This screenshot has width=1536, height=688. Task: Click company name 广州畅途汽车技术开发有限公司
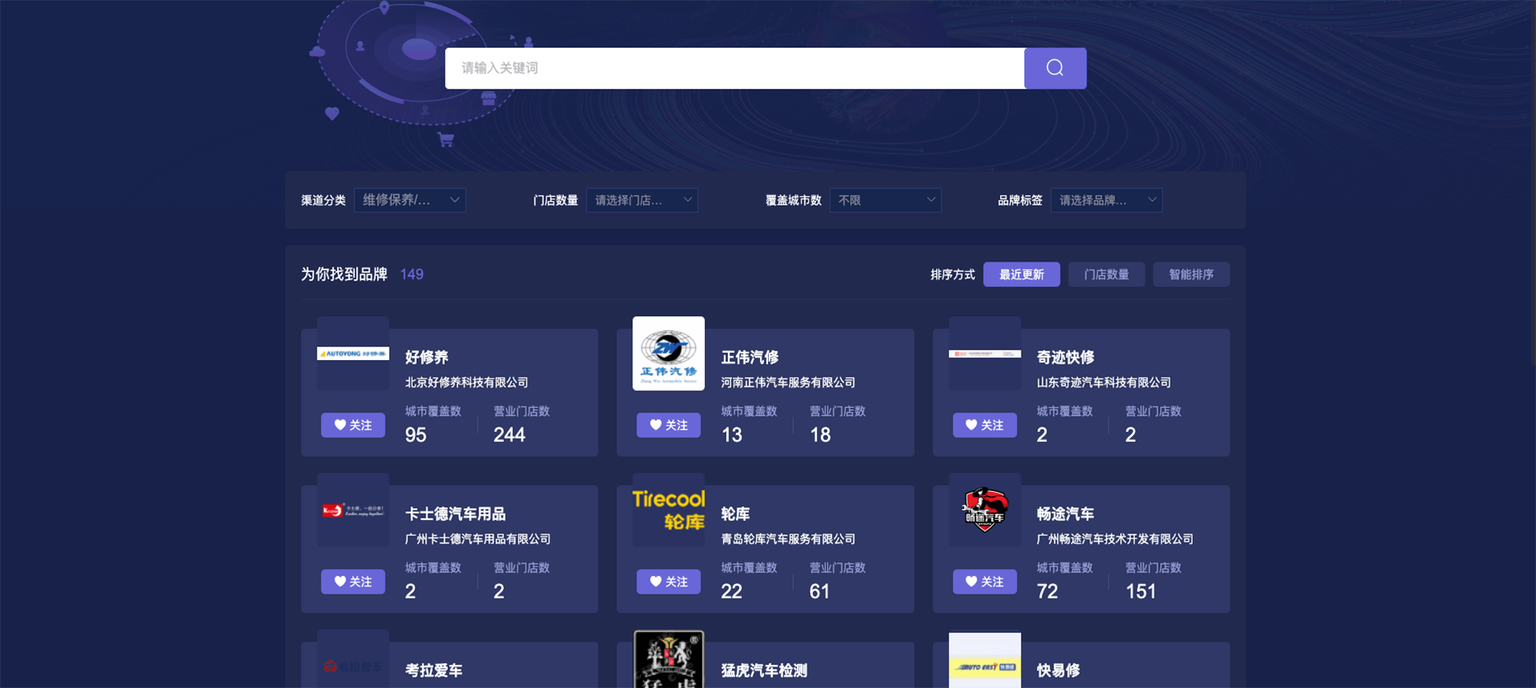(1115, 539)
